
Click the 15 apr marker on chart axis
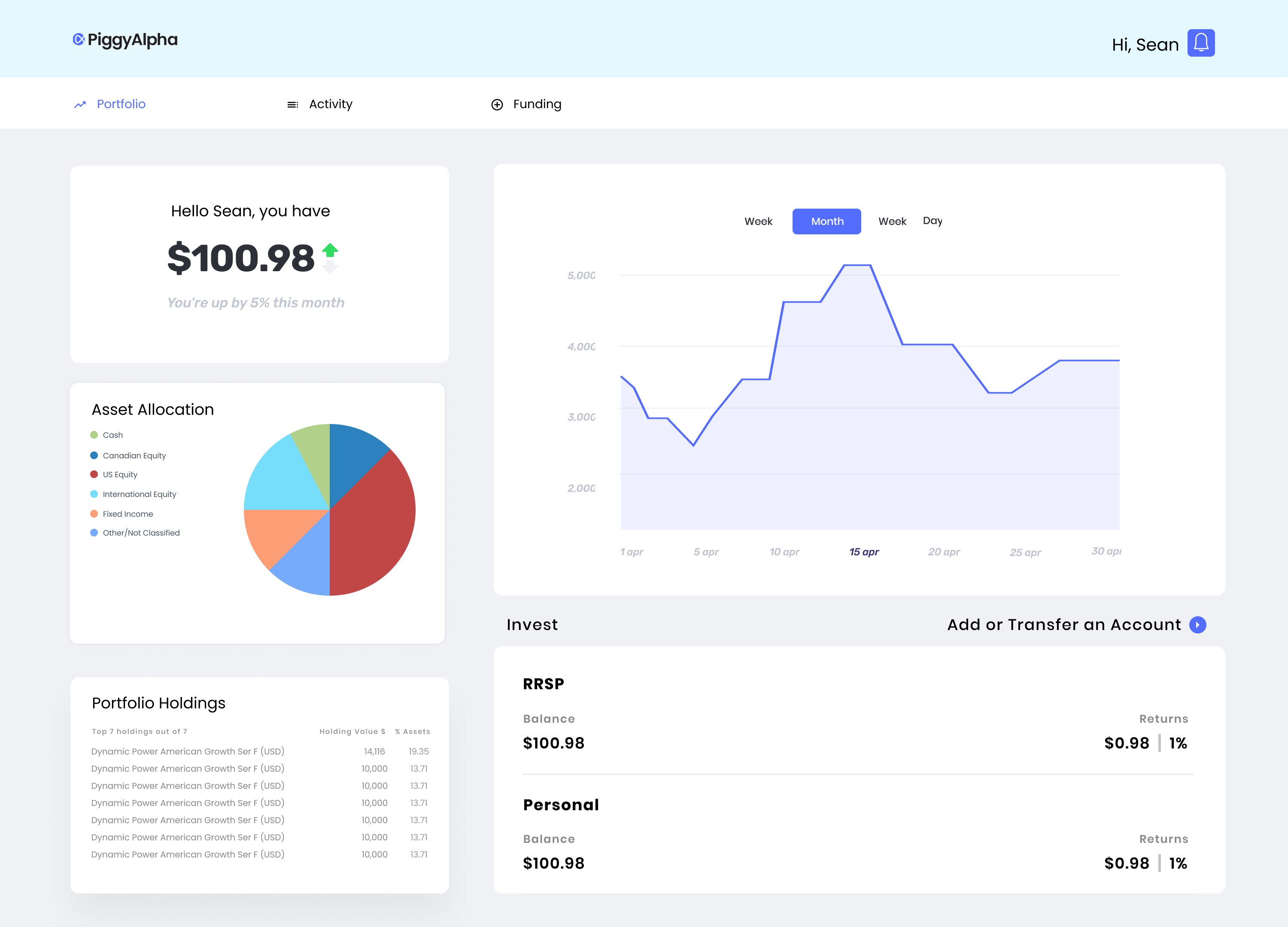(x=864, y=552)
